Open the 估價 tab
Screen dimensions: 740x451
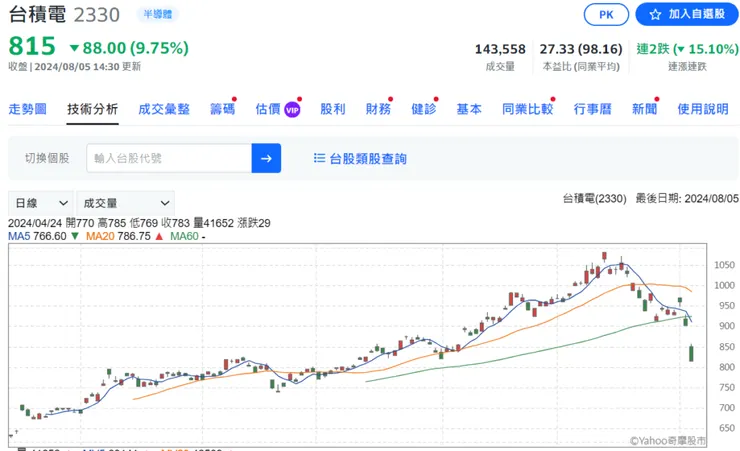pyautogui.click(x=268, y=109)
